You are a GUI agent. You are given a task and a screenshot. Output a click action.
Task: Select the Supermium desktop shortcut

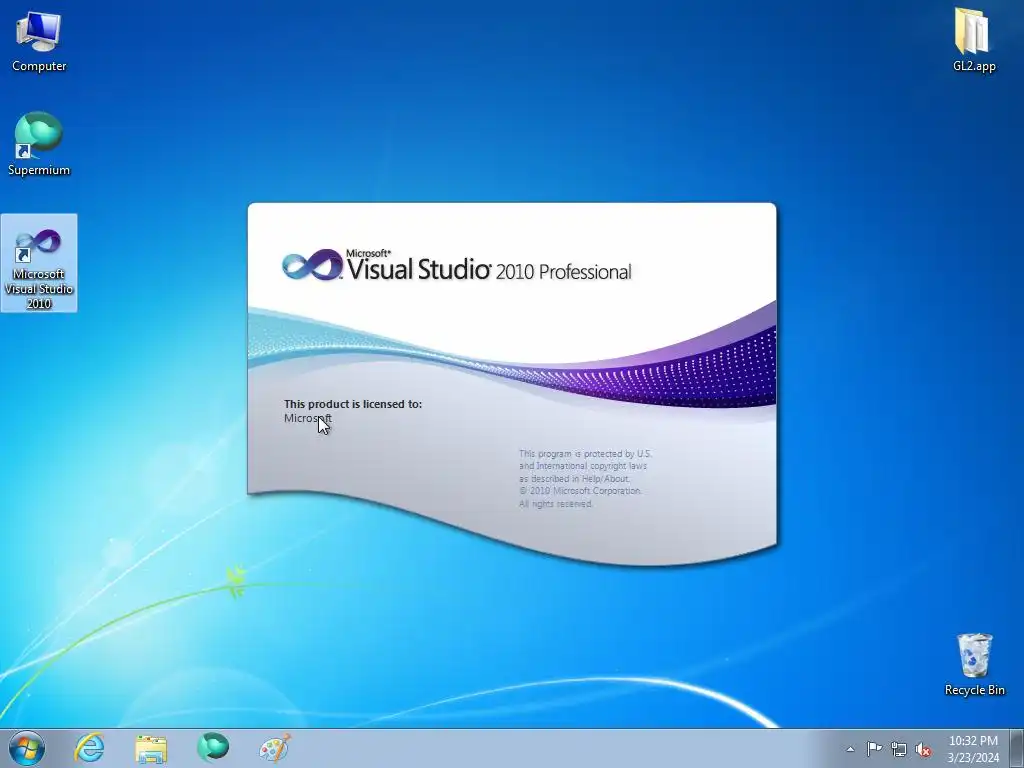(39, 144)
